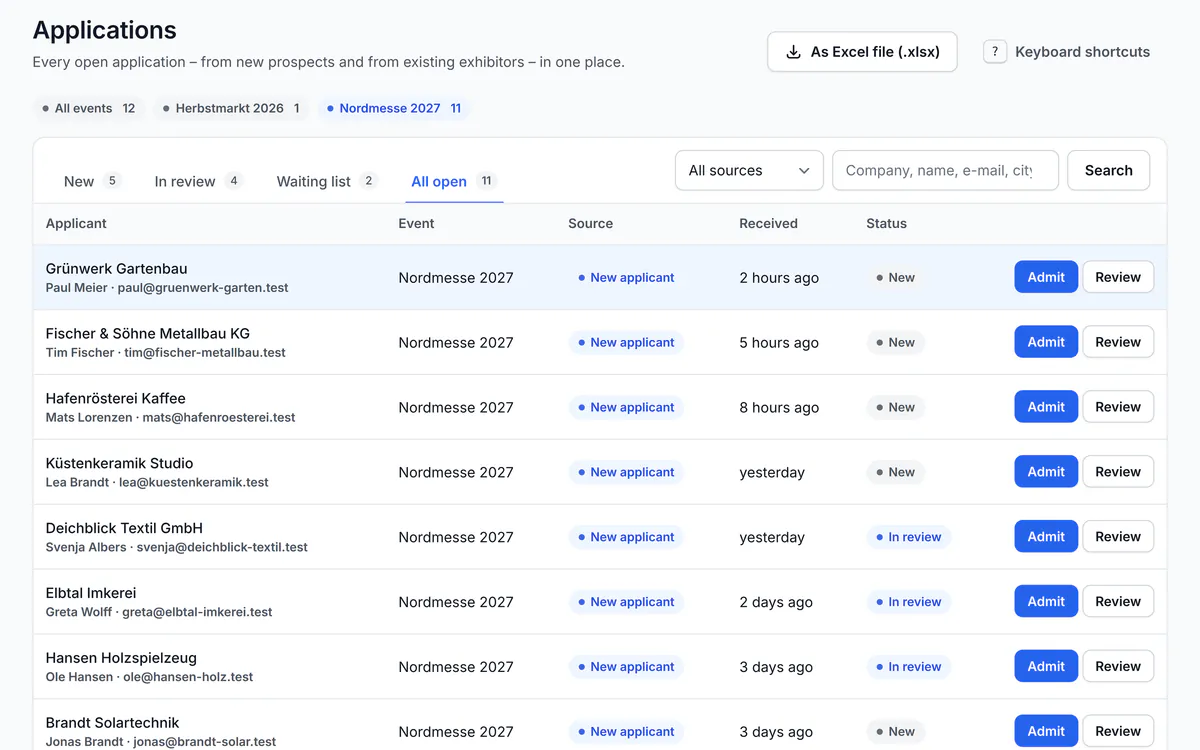The width and height of the screenshot is (1200, 750).
Task: Click '5 hours ago' received time
Action: 779,343
